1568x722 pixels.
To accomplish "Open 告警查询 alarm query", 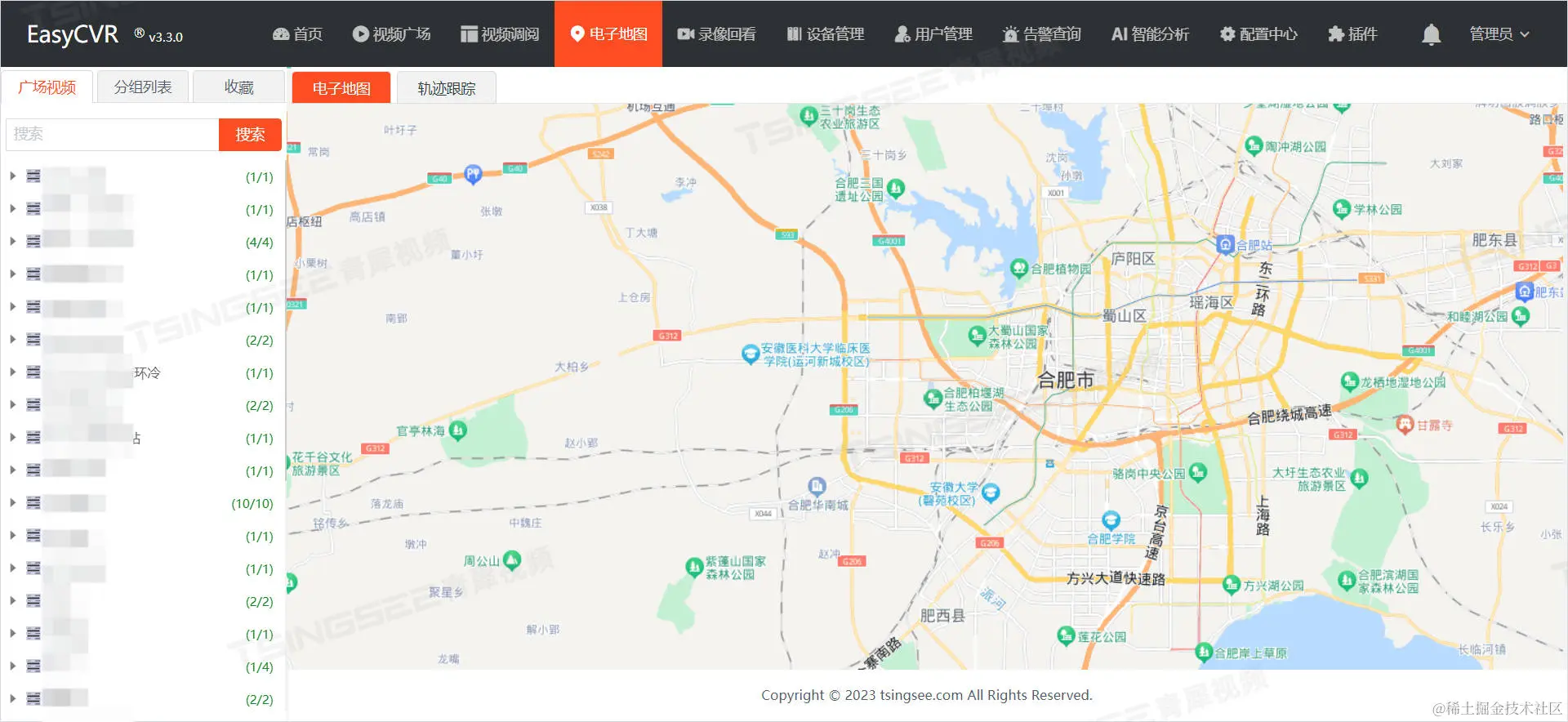I will [1041, 33].
